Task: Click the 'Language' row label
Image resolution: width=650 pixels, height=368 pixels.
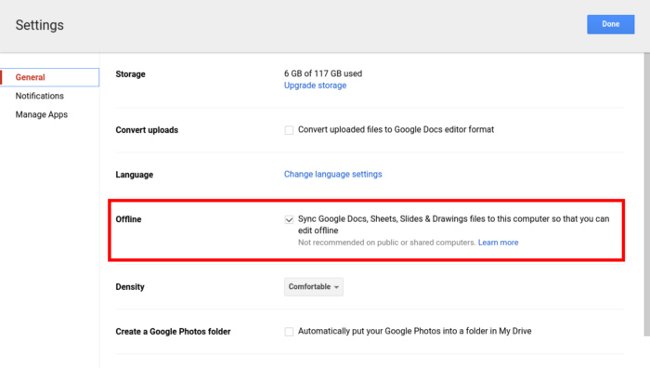Action: click(x=134, y=175)
